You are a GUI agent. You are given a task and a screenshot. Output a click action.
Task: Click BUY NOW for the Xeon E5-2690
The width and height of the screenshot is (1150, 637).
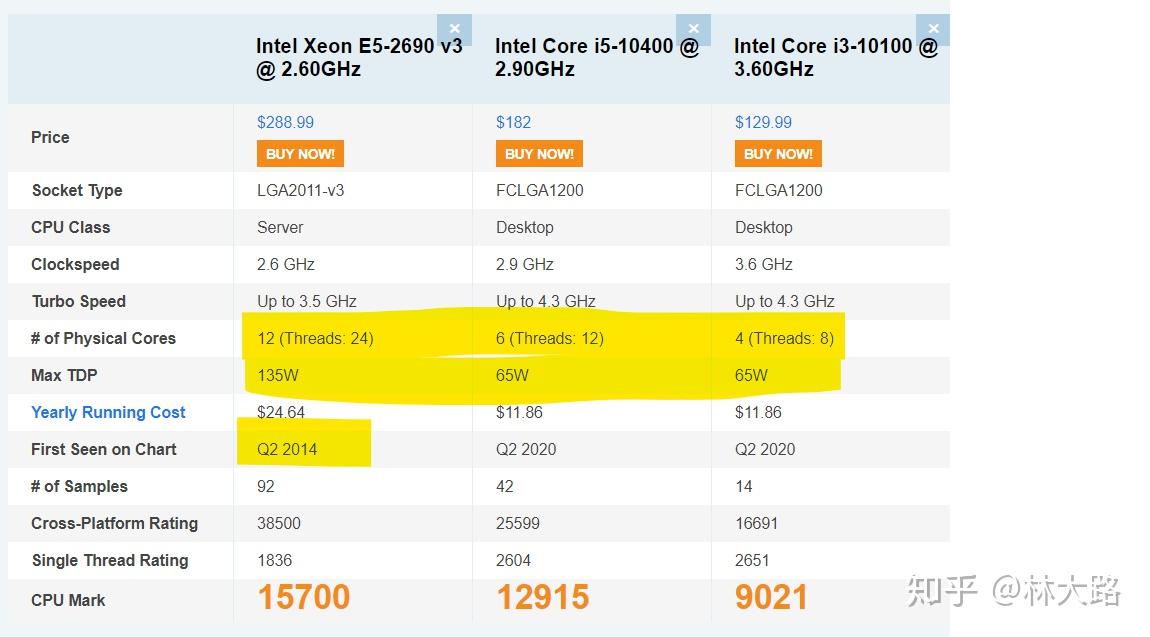click(300, 154)
